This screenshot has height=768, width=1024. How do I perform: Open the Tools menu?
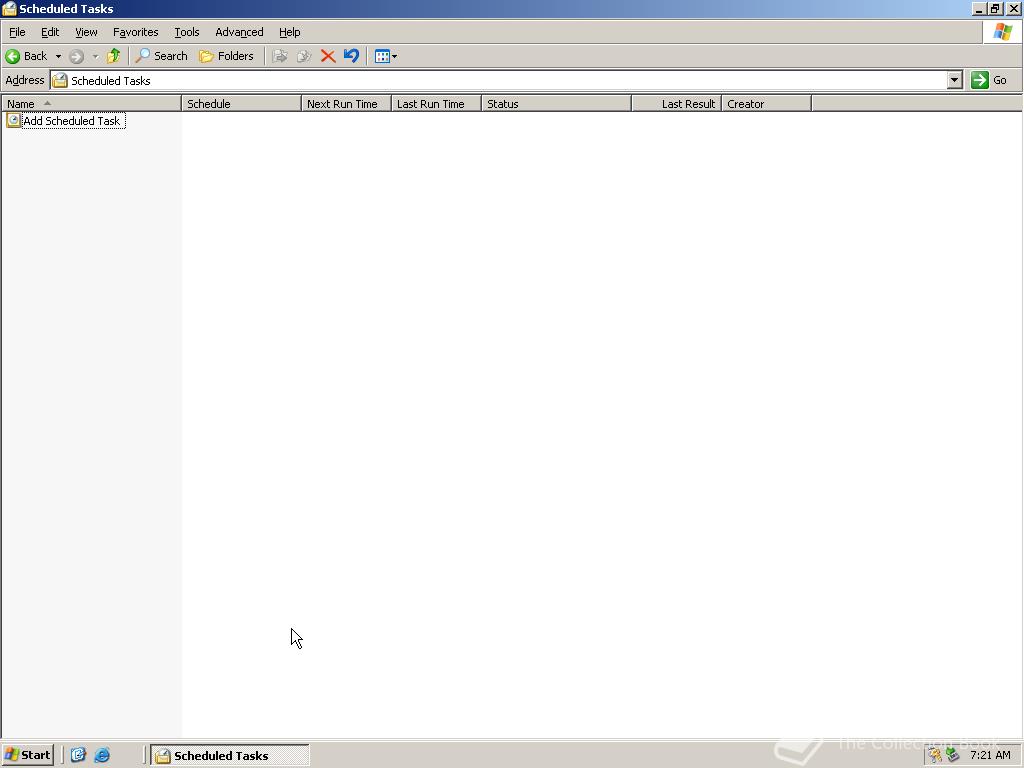187,32
